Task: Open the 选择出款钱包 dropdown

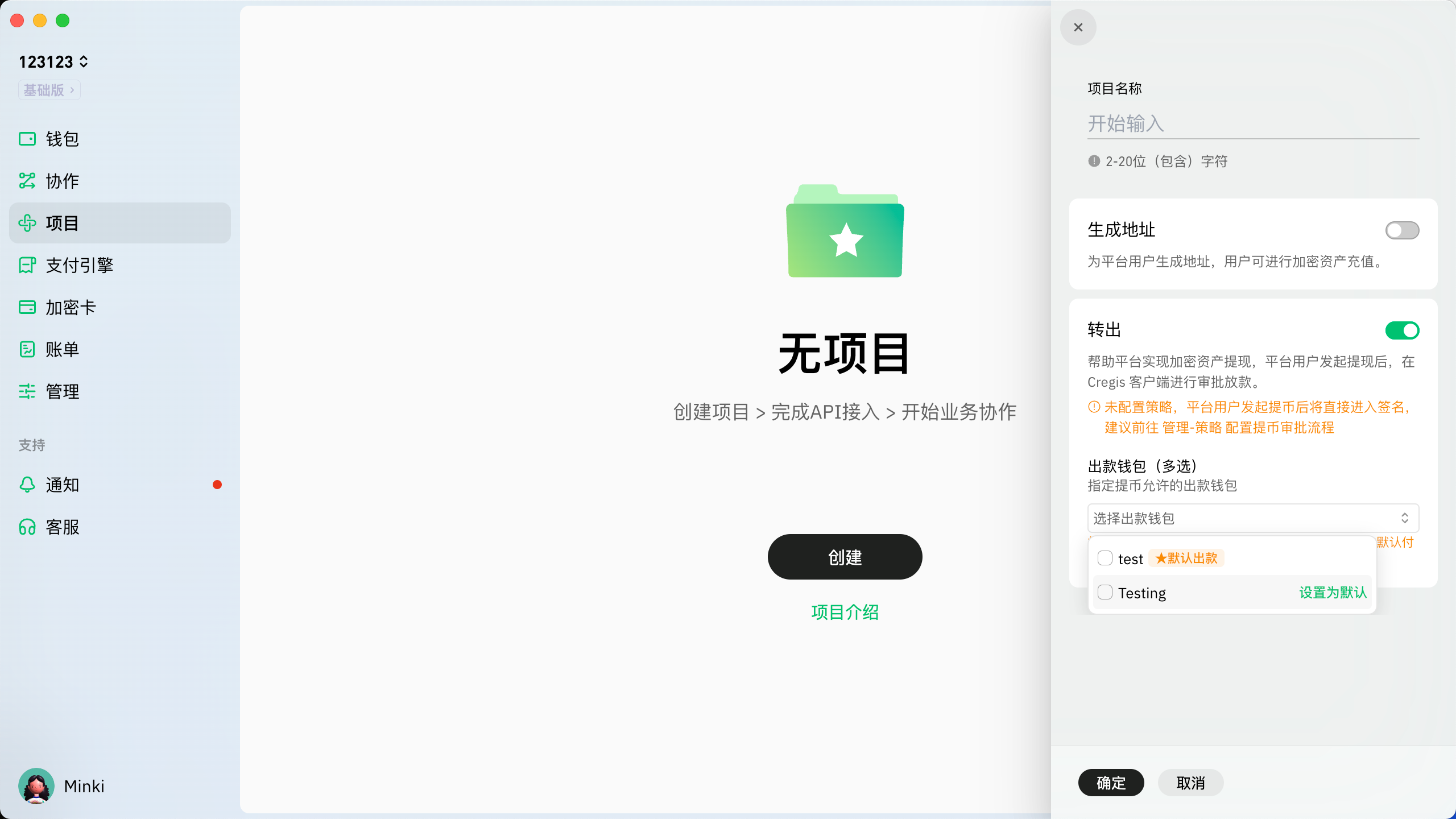Action: [1252, 518]
